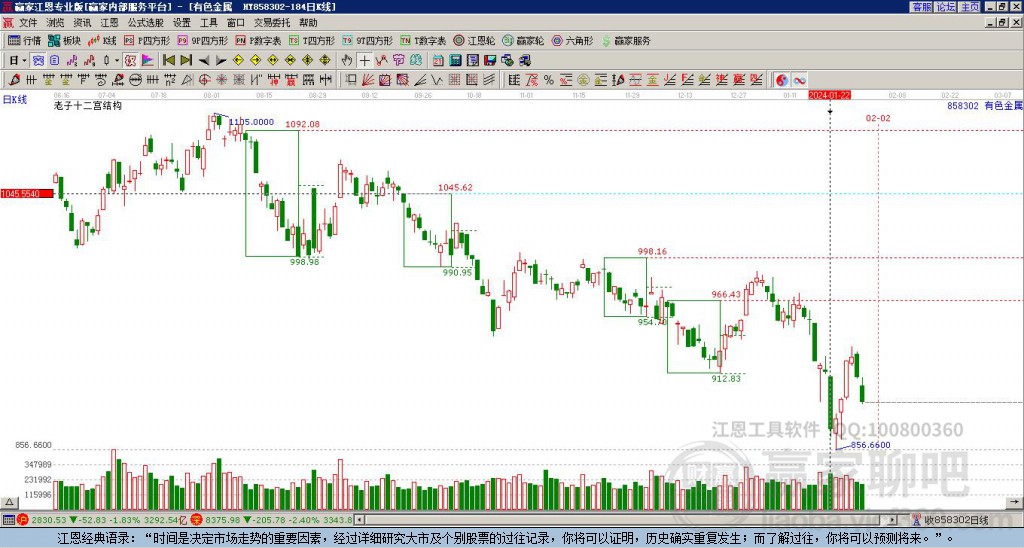Select the Gann fan angle lines tool

[x=367, y=80]
